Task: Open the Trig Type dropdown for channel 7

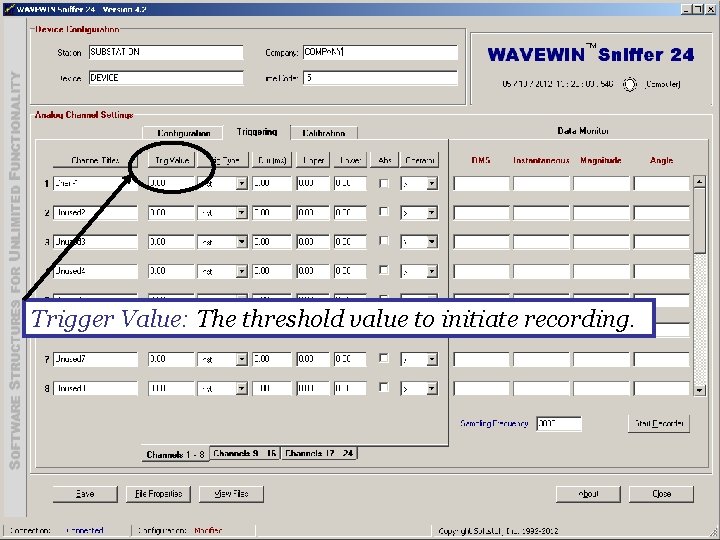Action: [242, 359]
